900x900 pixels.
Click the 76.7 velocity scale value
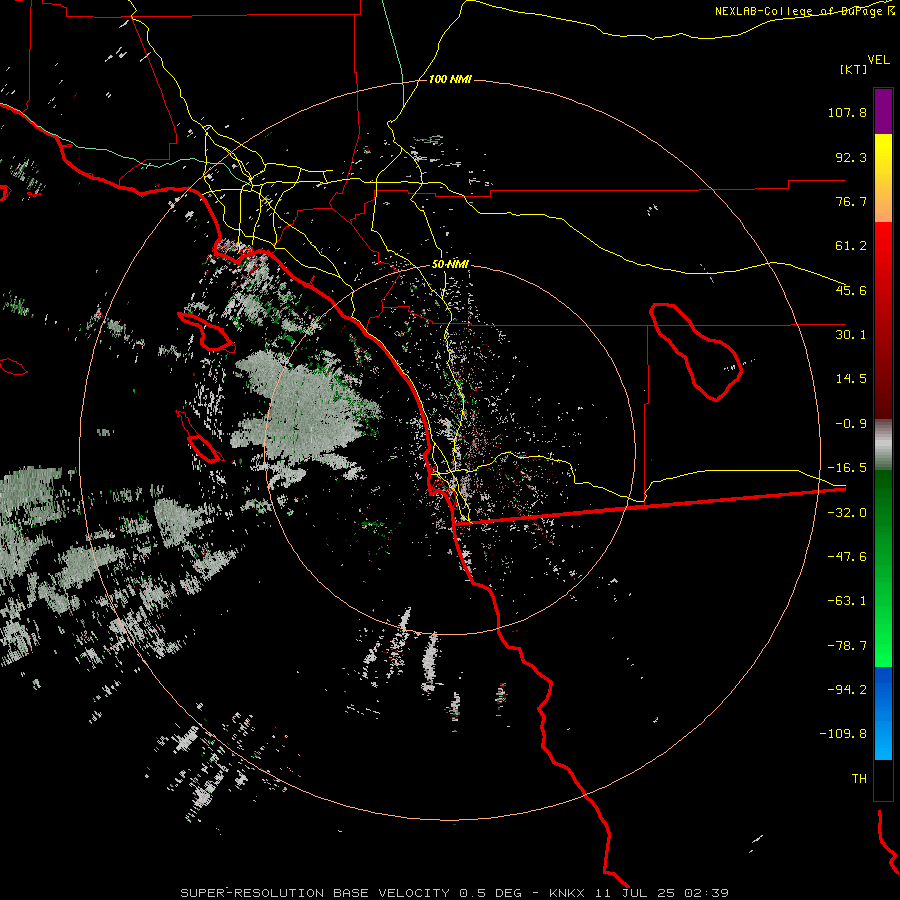tap(851, 201)
